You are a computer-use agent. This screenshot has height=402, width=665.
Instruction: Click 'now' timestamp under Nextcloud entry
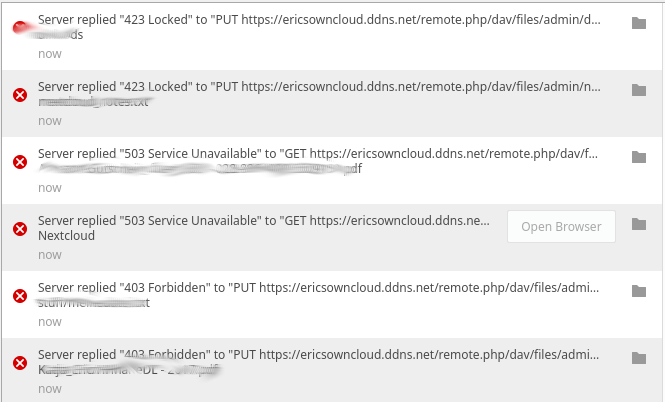pyautogui.click(x=50, y=255)
